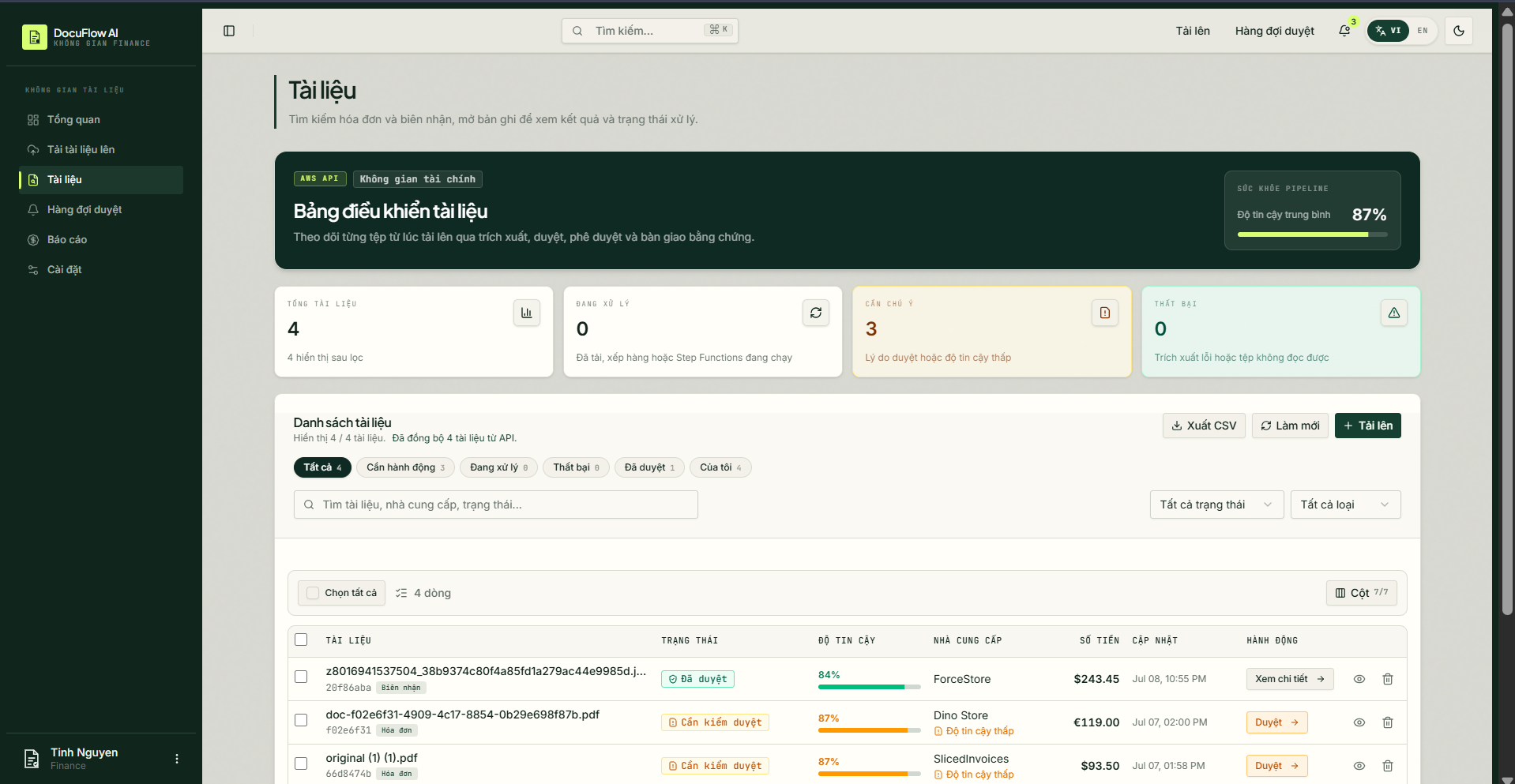Click Duyệt button for Dino Store row
The height and width of the screenshot is (784, 1515).
coord(1277,722)
